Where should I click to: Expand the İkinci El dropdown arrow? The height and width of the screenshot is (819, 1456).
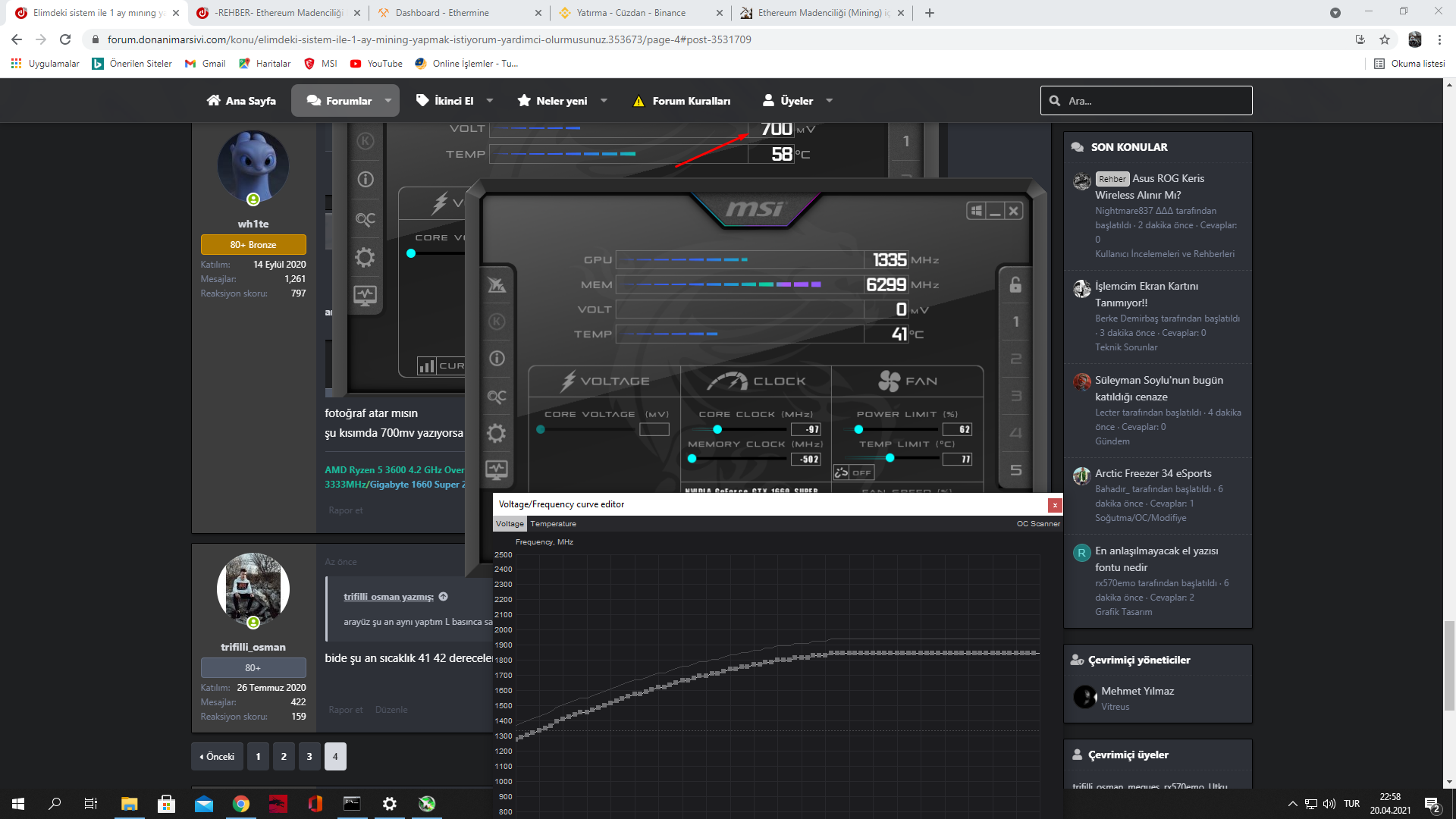tap(490, 101)
